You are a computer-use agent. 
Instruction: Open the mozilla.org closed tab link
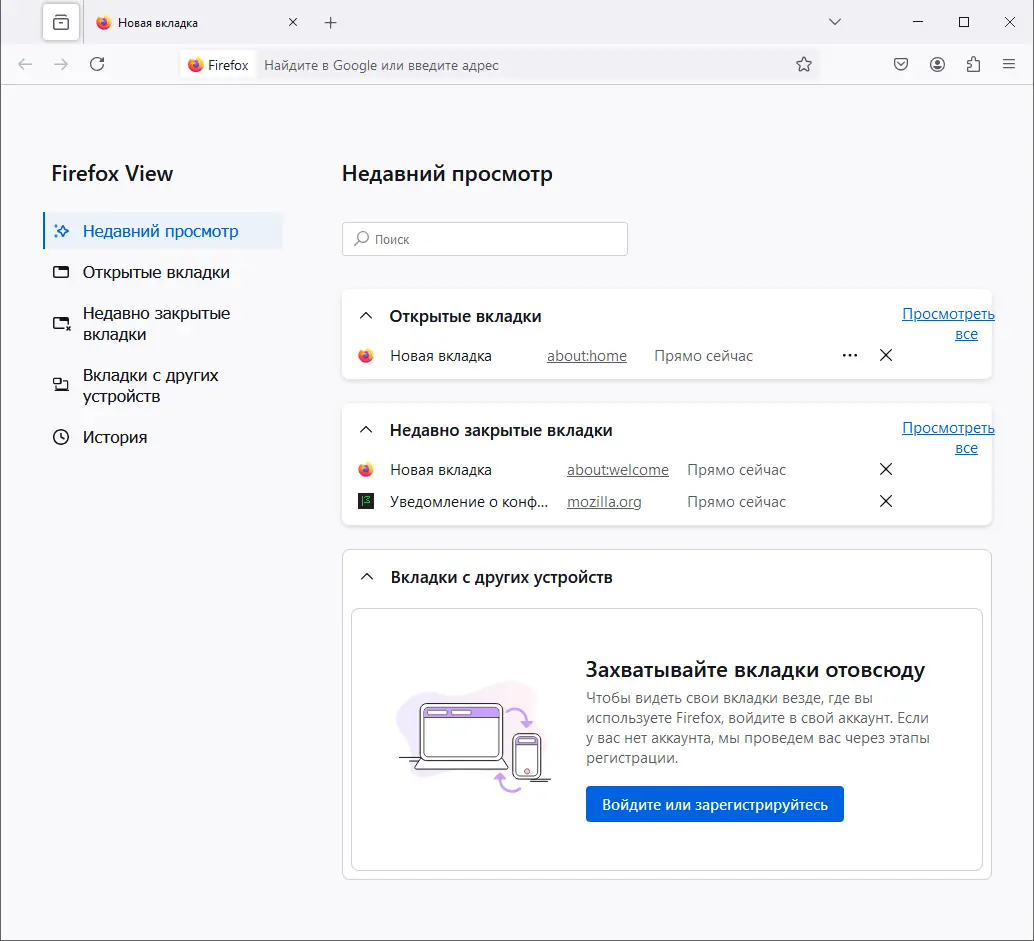(604, 502)
